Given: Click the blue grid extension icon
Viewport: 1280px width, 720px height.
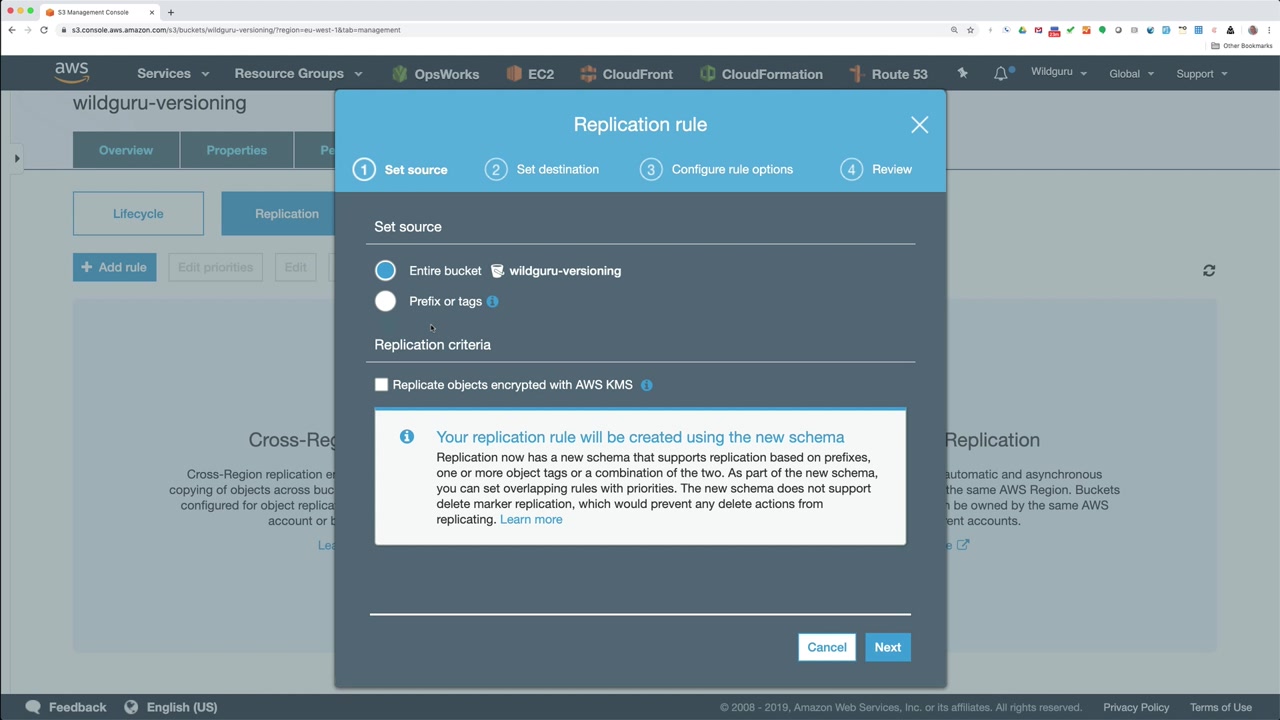Looking at the screenshot, I should click(1198, 30).
